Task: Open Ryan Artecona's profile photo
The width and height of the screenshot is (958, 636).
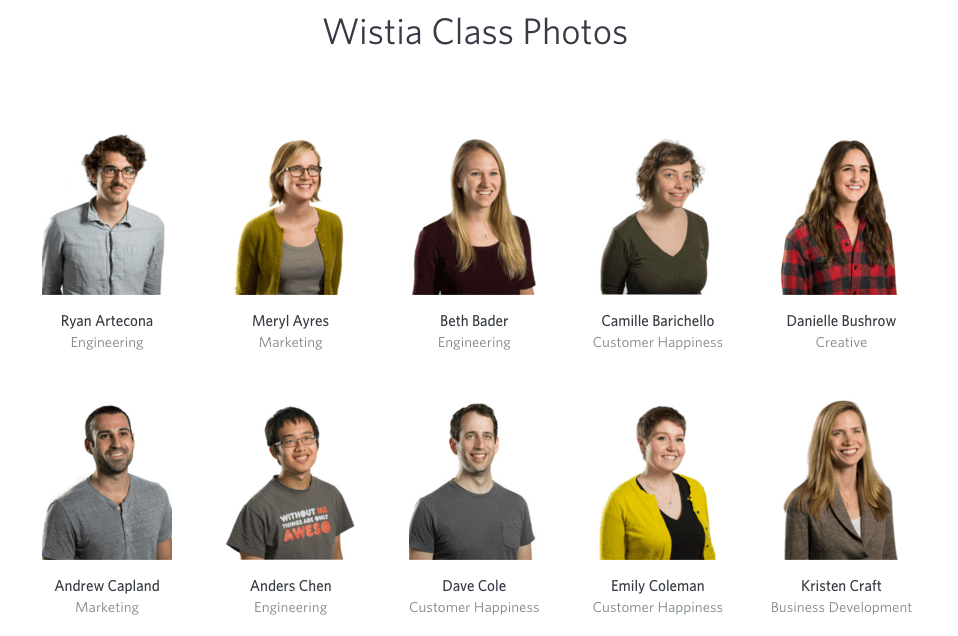Action: pos(103,214)
